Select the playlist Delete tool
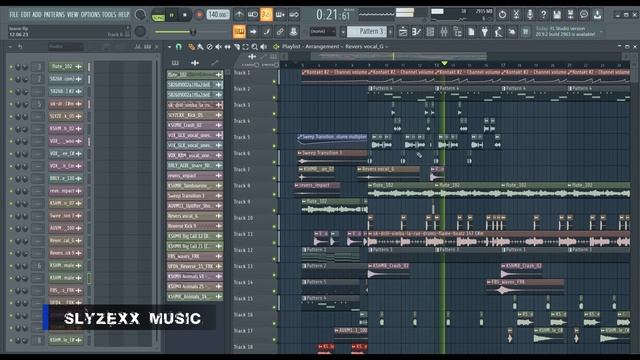Screen dimensions: 640x360 [x=209, y=47]
